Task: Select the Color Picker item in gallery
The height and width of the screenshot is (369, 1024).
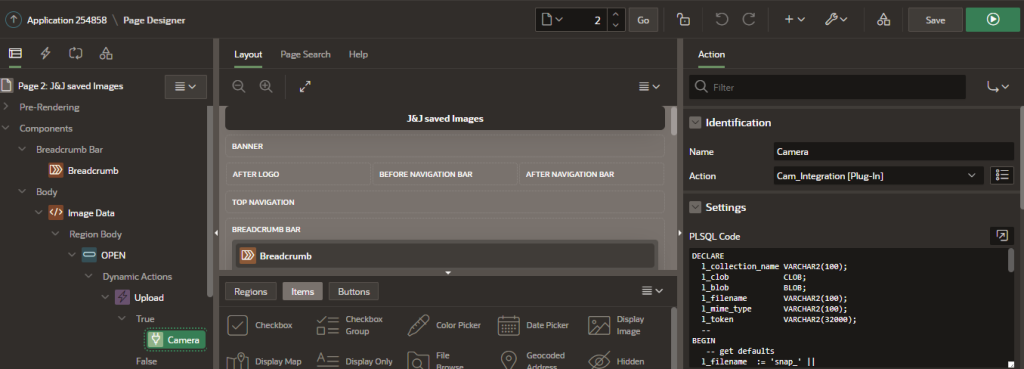Action: coord(444,325)
